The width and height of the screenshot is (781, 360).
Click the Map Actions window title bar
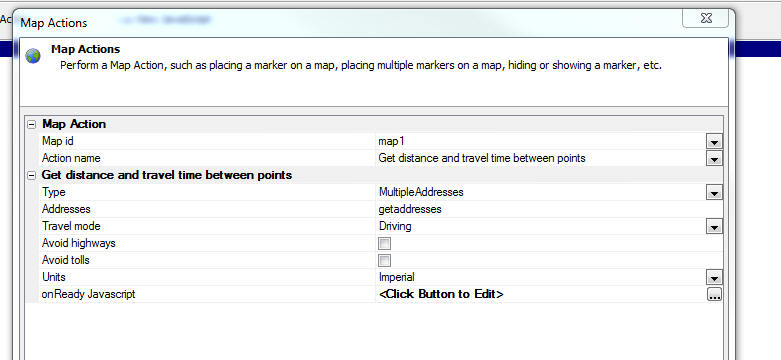pyautogui.click(x=349, y=22)
